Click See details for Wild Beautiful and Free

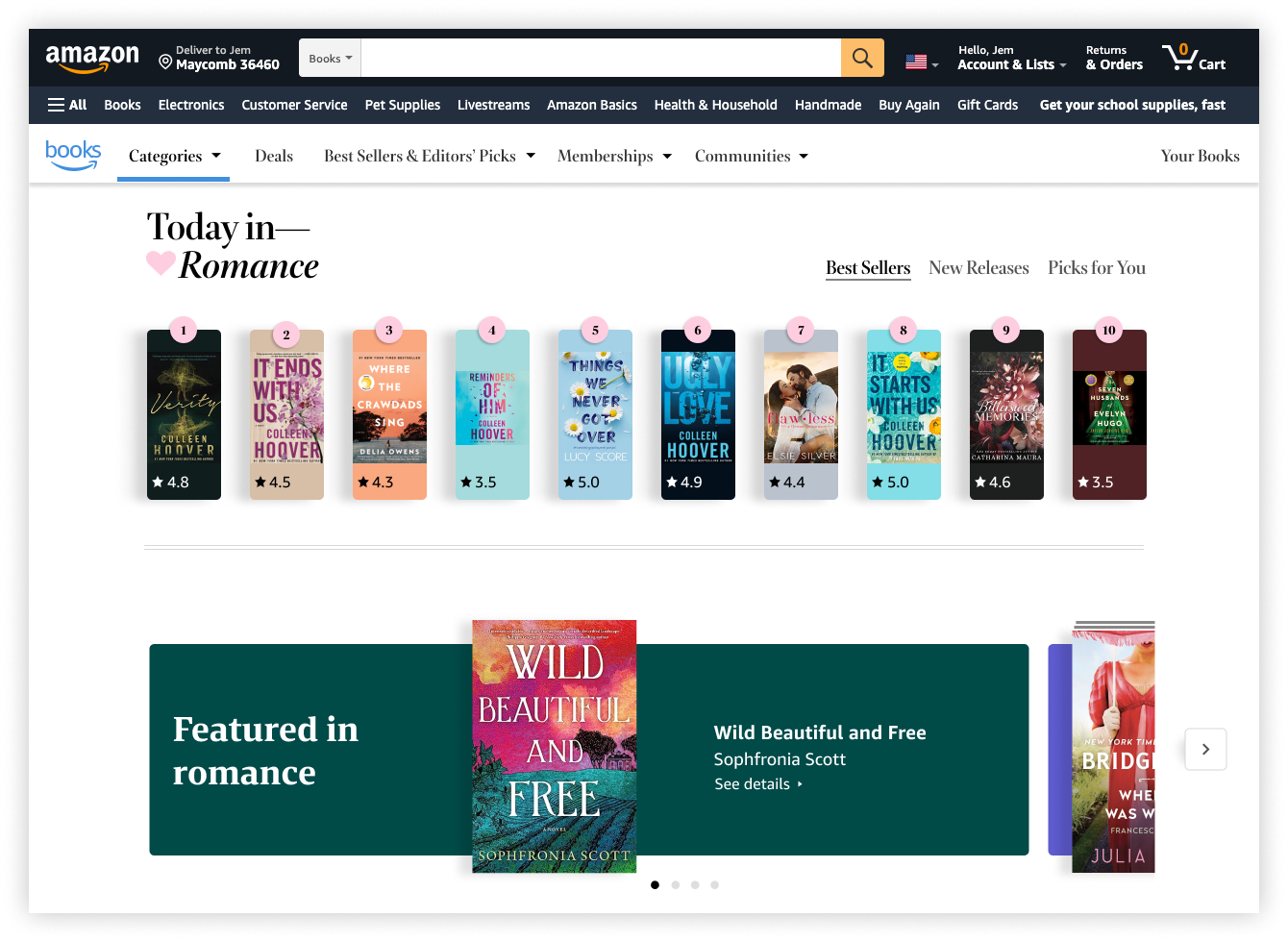(758, 784)
